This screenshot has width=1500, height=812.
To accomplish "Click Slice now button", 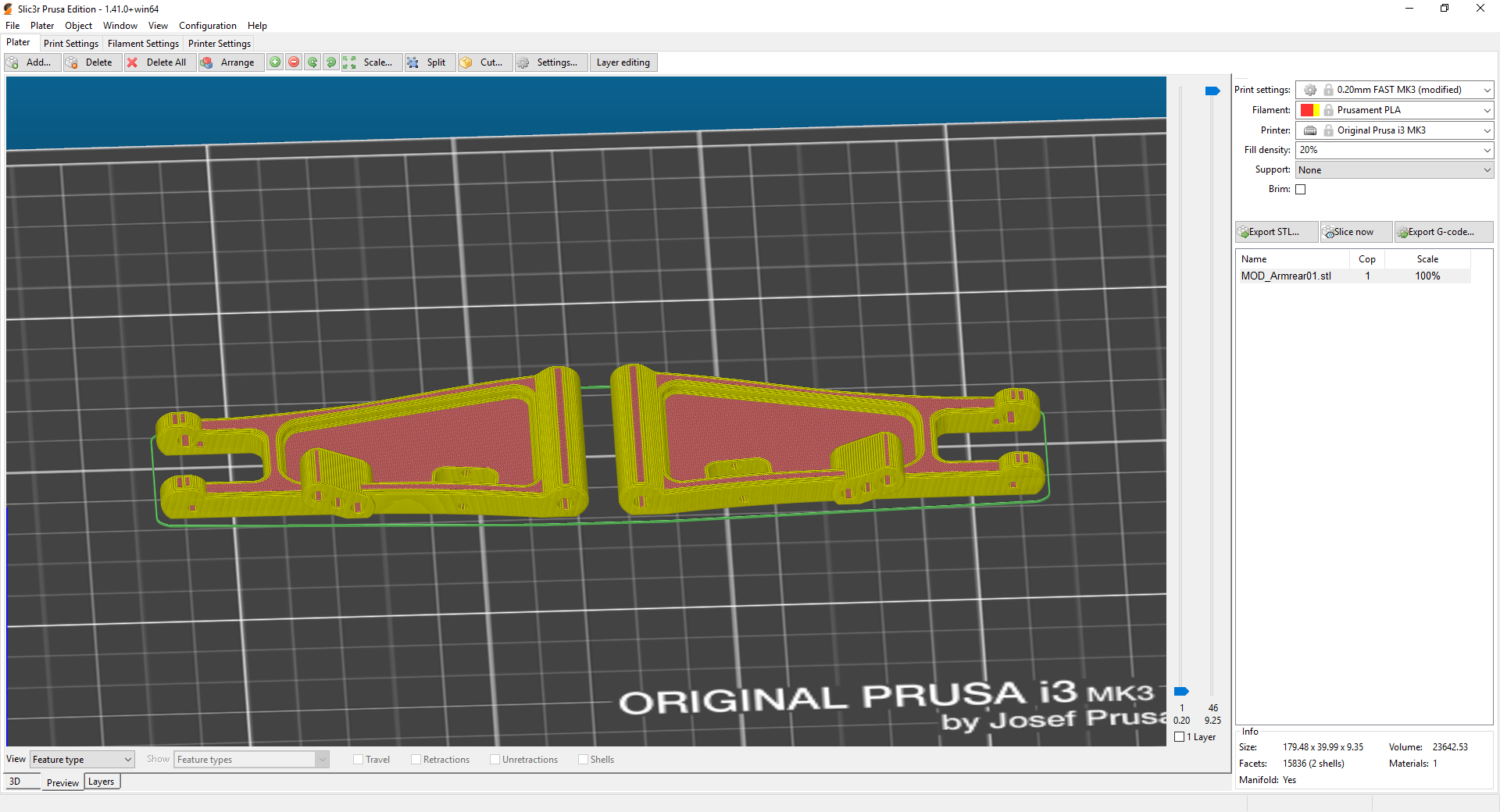I will (x=1355, y=232).
